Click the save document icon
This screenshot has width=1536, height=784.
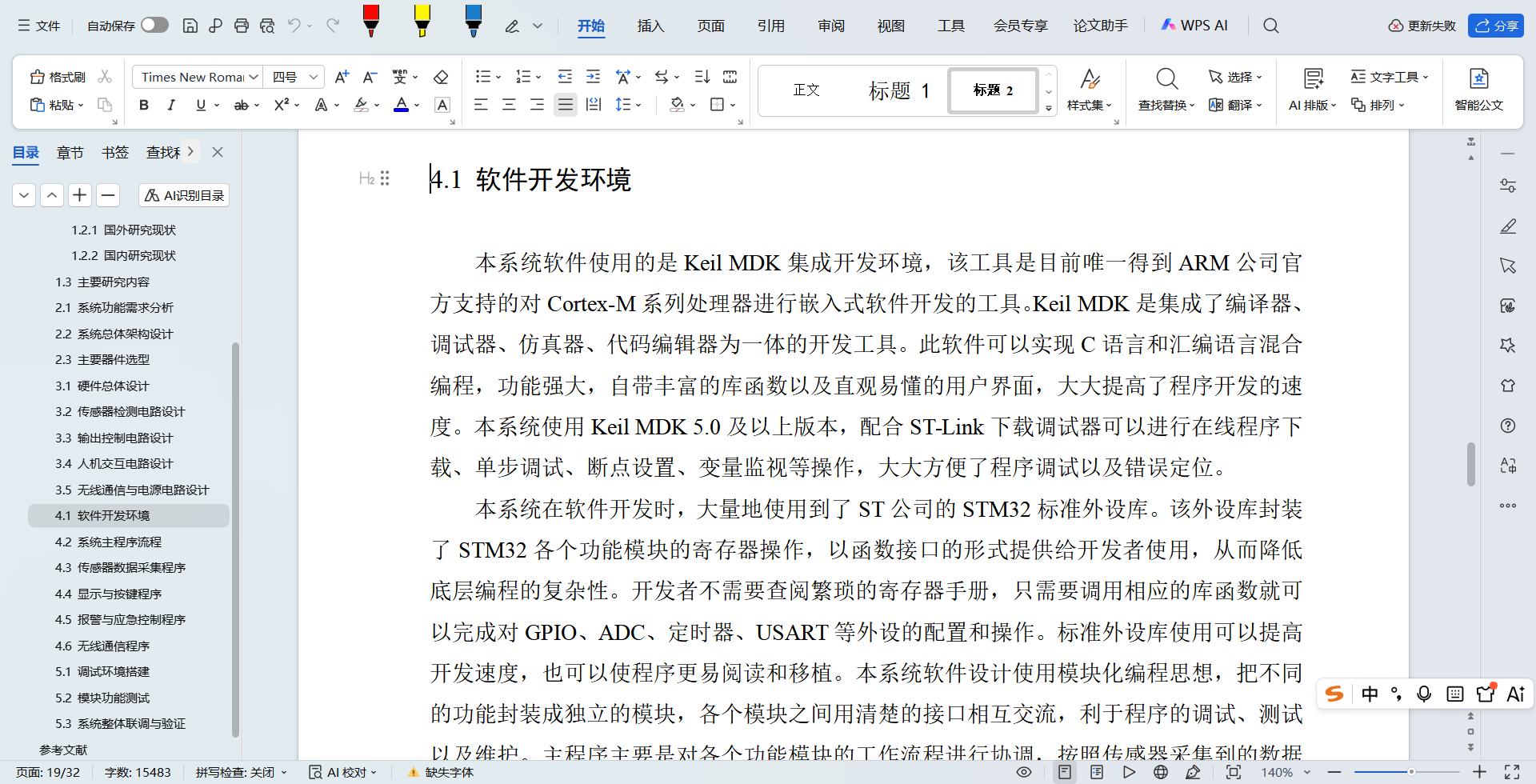(190, 26)
